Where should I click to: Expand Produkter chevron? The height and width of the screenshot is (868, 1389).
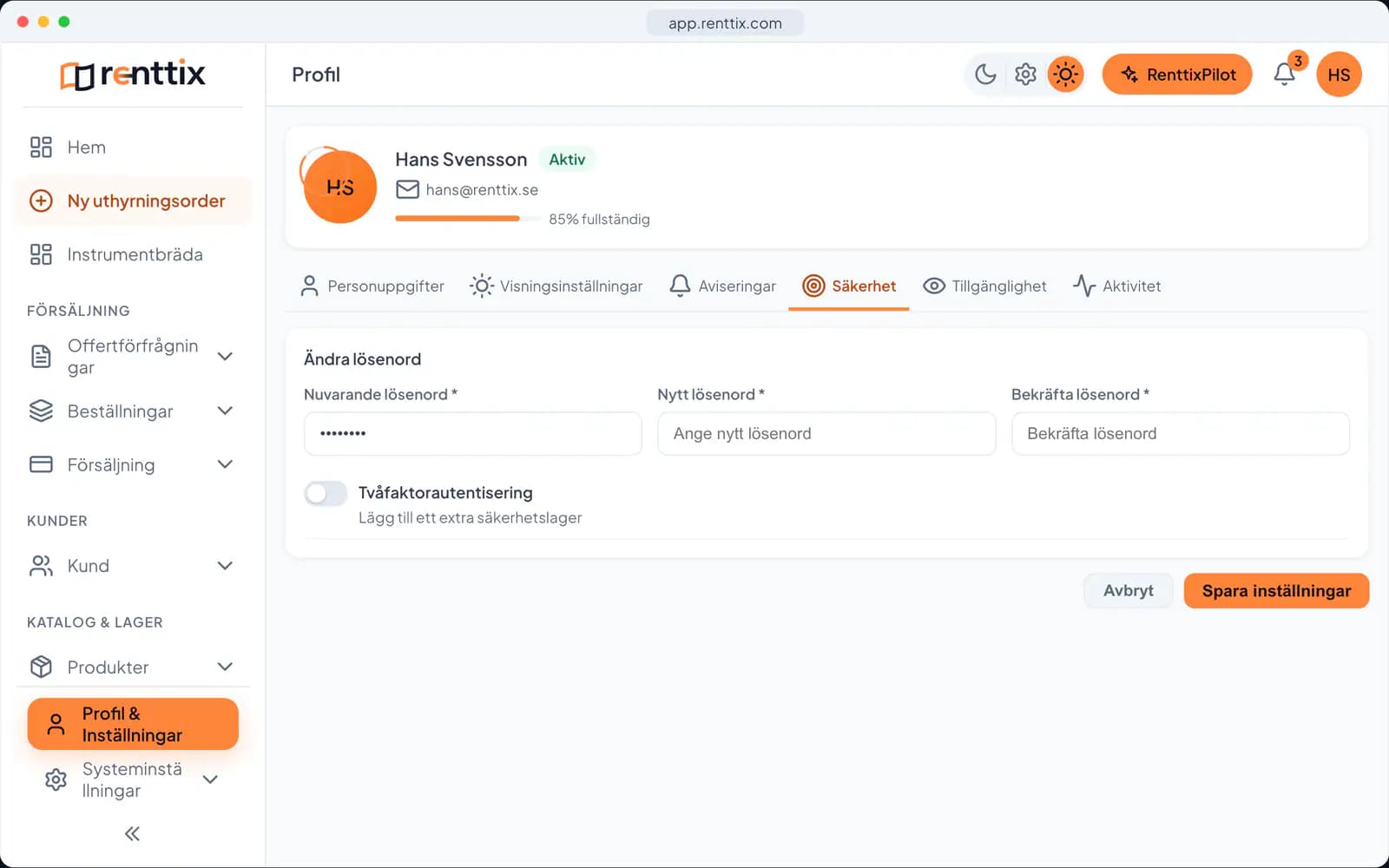click(225, 667)
